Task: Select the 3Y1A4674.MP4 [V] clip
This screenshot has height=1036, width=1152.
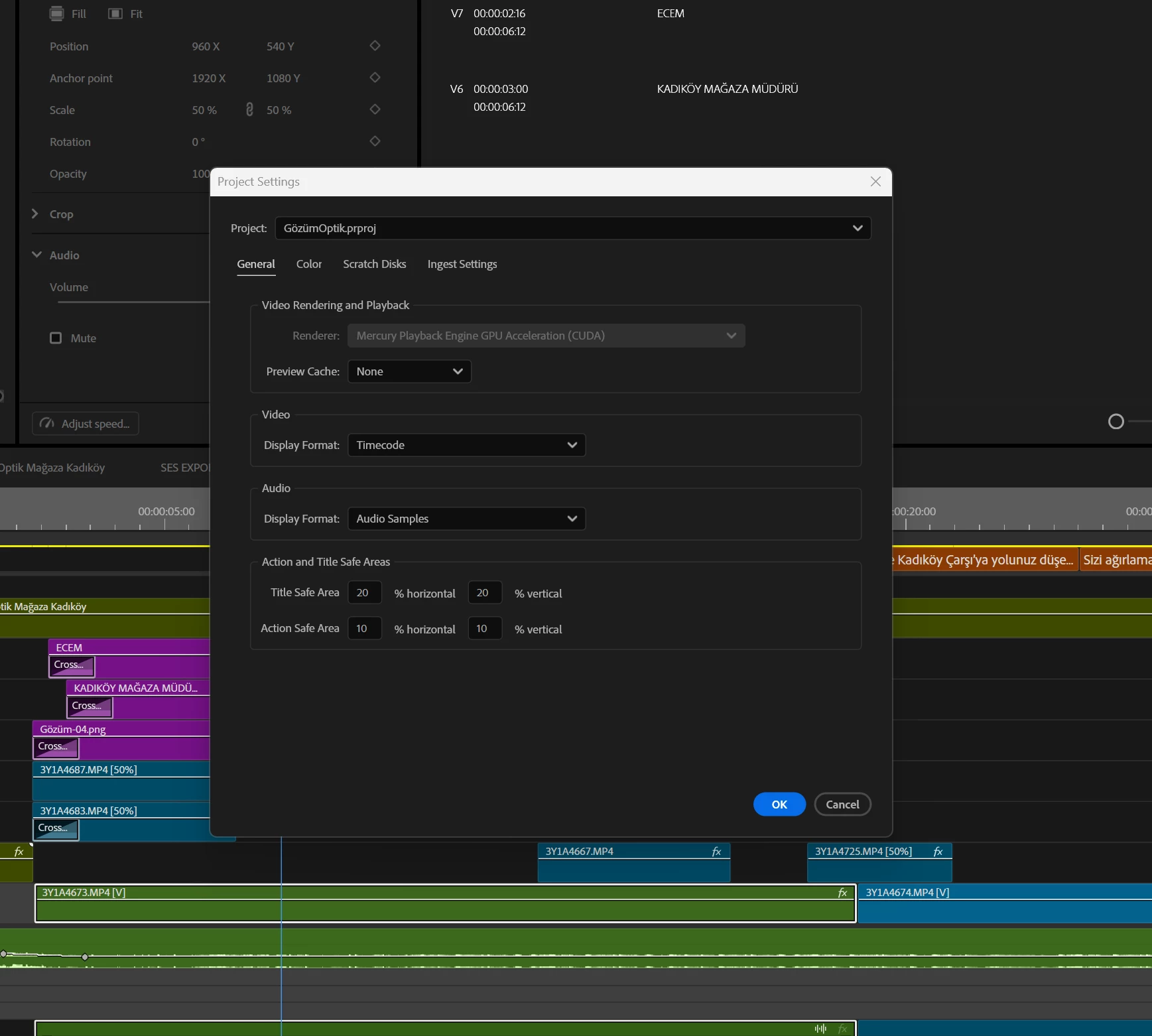Action: [x=1005, y=903]
